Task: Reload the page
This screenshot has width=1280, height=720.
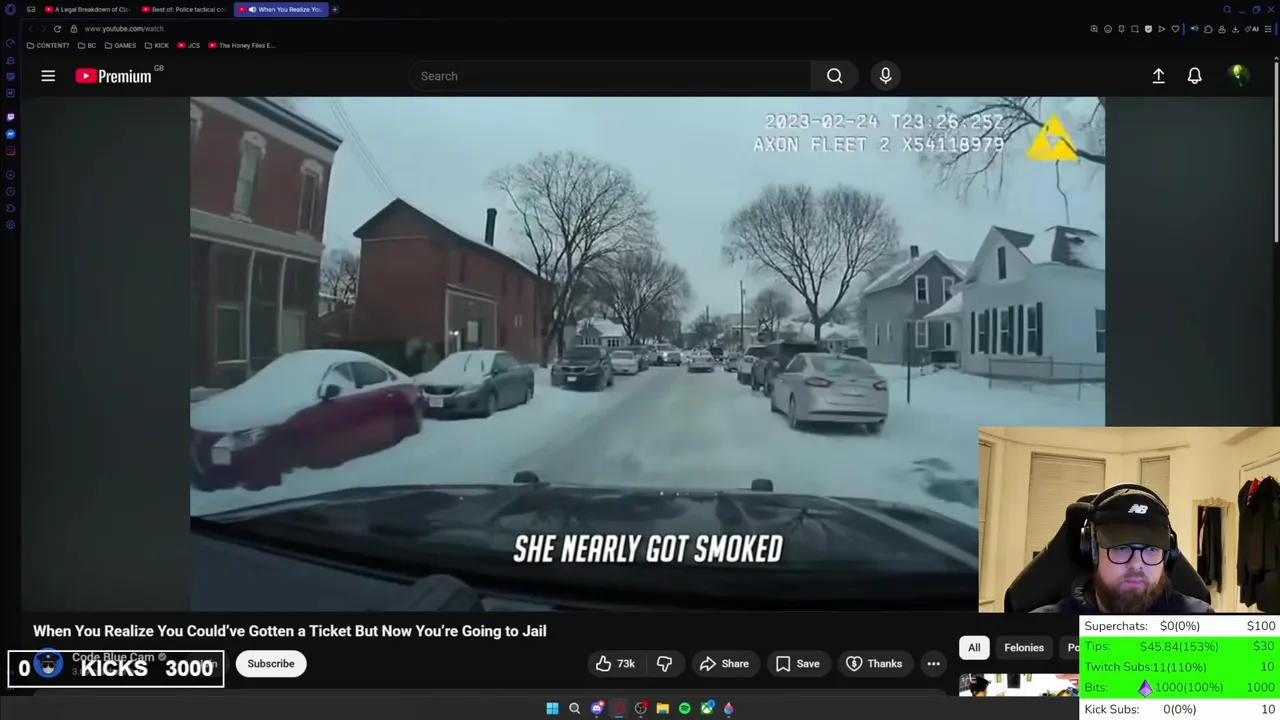Action: click(x=57, y=29)
